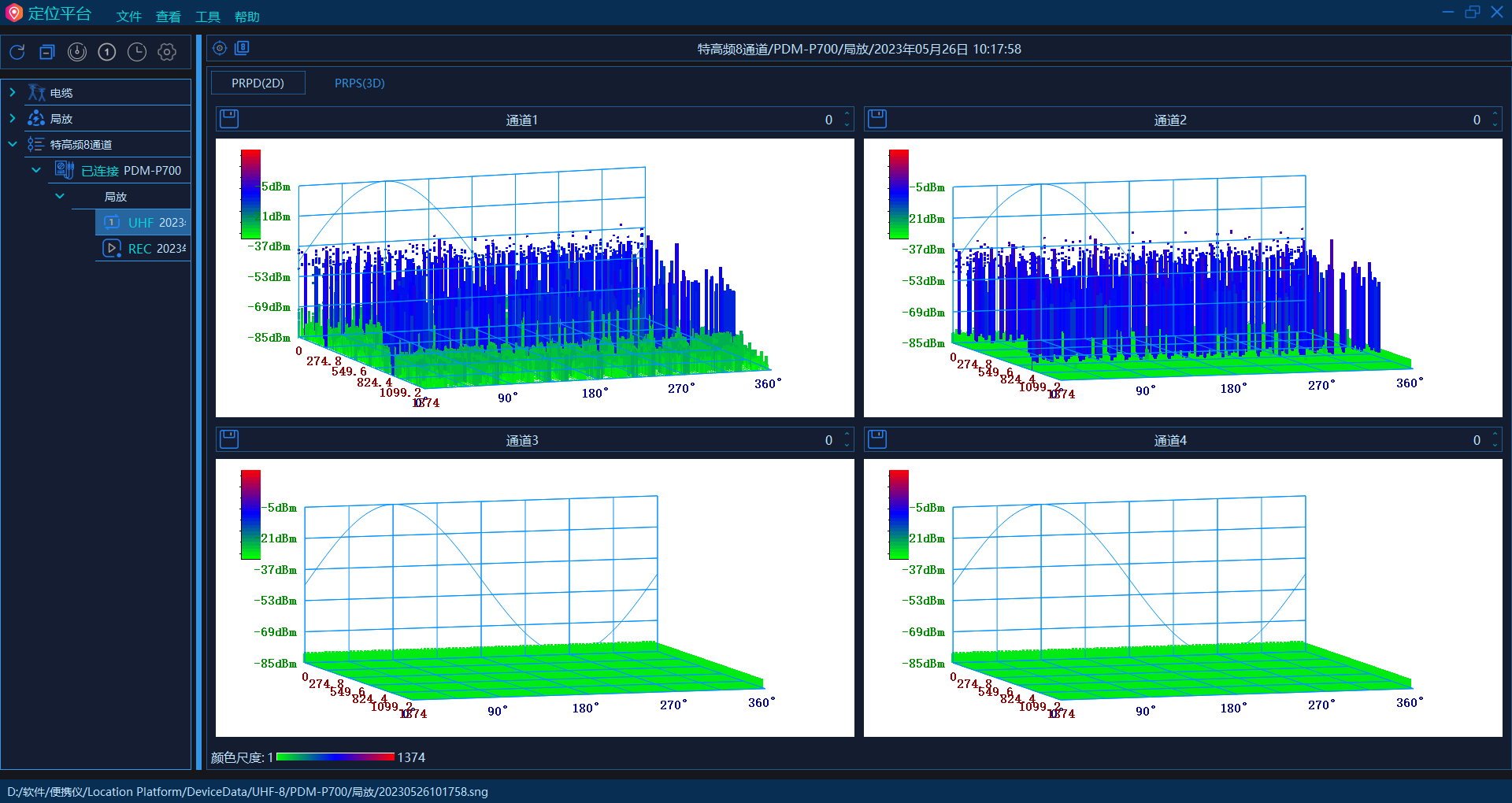Click the collapse-all icon in left toolbar

47,52
